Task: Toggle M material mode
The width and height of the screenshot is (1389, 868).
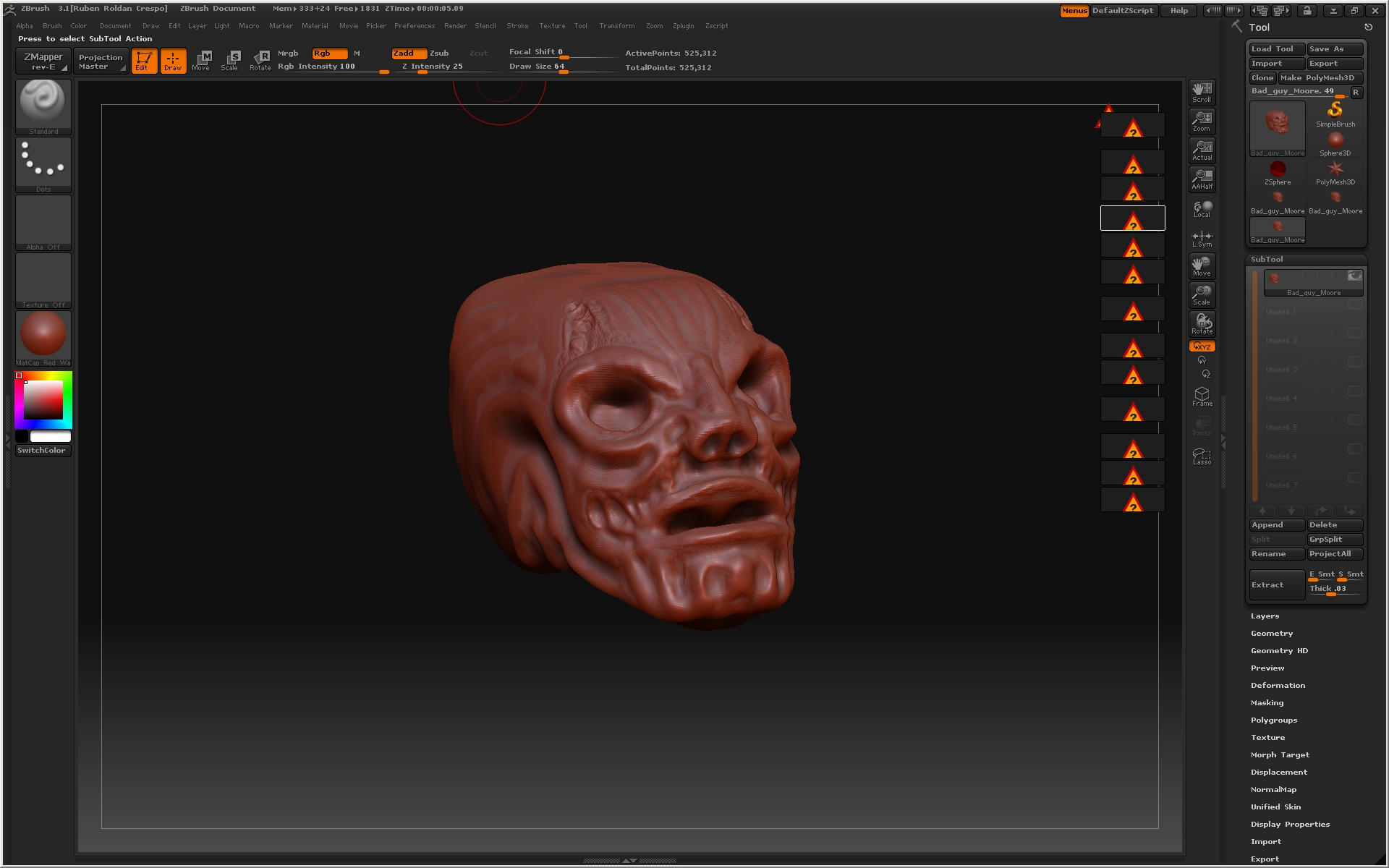Action: click(x=357, y=54)
